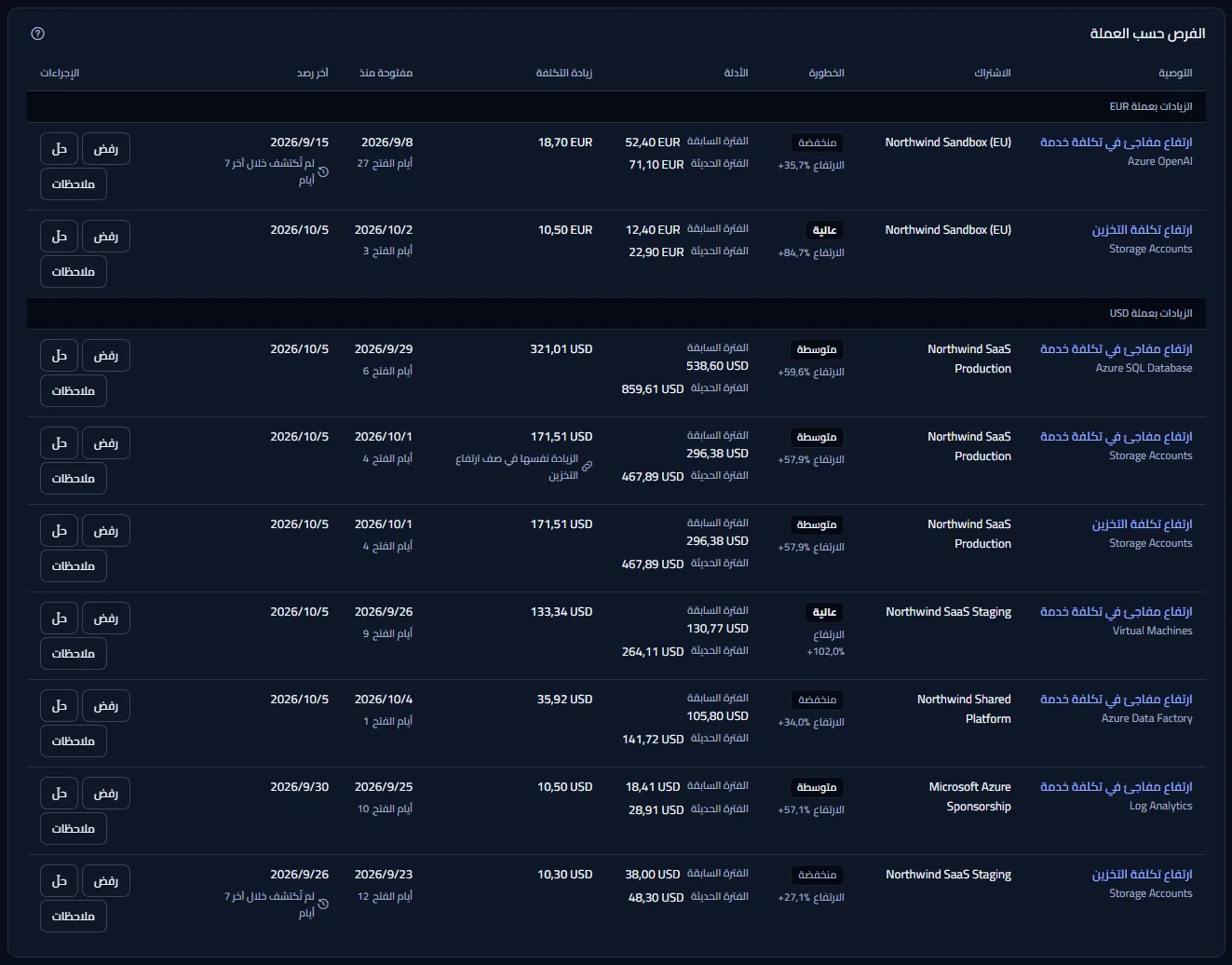Click the "Northwind Shared Platform" subscription cell
1232x965 pixels.
(964, 709)
